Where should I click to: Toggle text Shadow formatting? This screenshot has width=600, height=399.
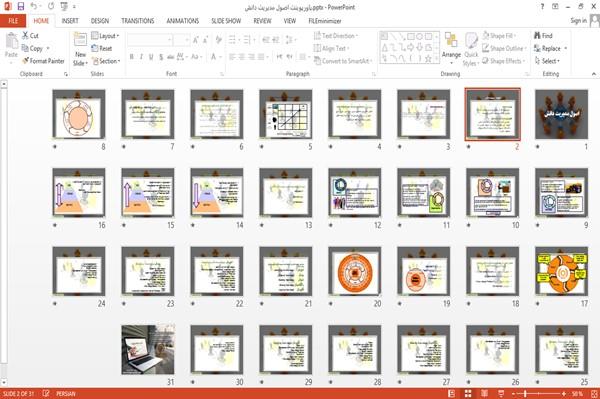click(161, 57)
